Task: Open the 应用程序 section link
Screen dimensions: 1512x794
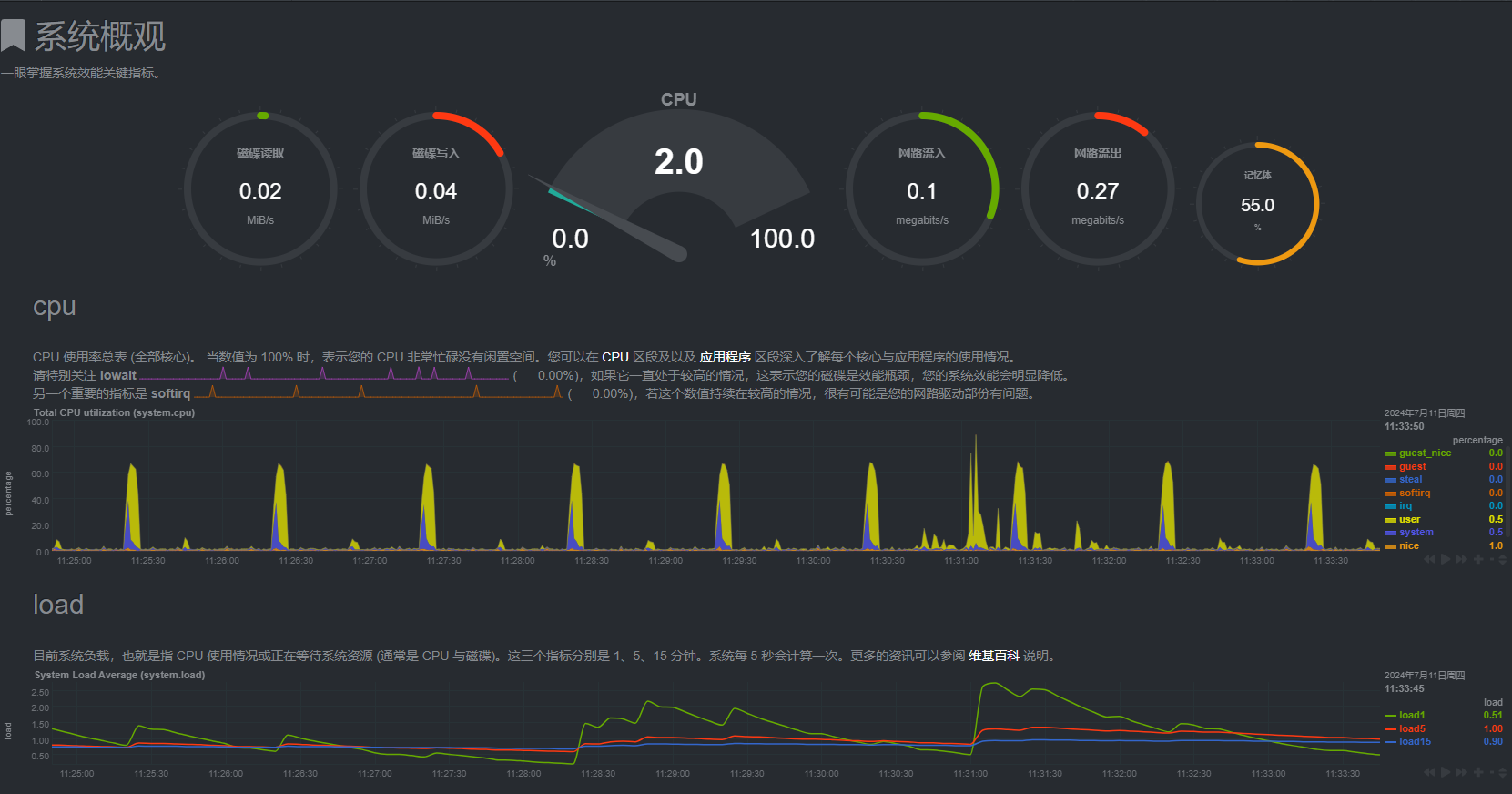Action: (725, 357)
